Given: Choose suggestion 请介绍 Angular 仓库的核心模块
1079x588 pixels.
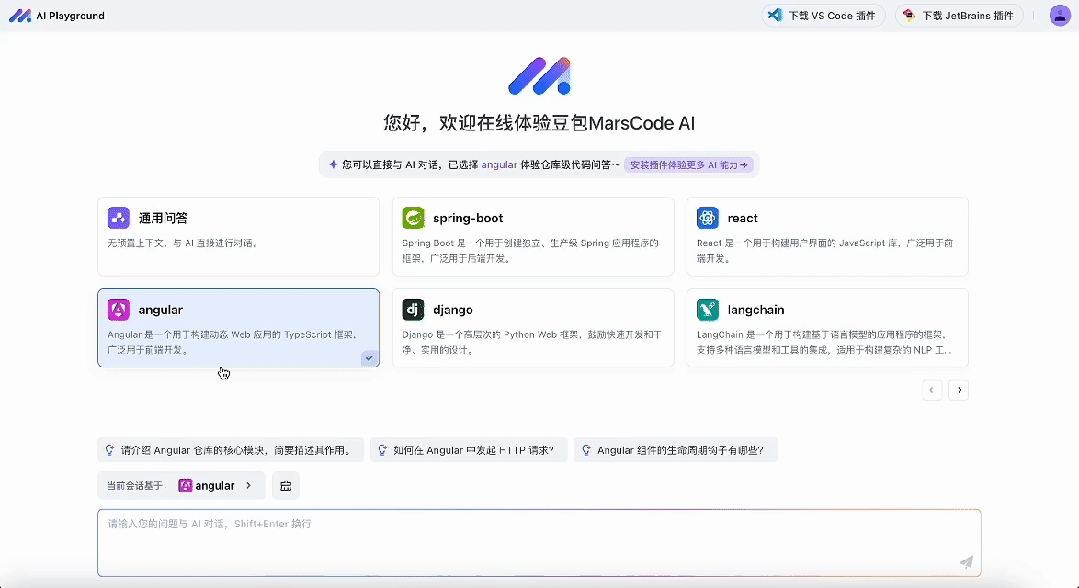Looking at the screenshot, I should (231, 450).
